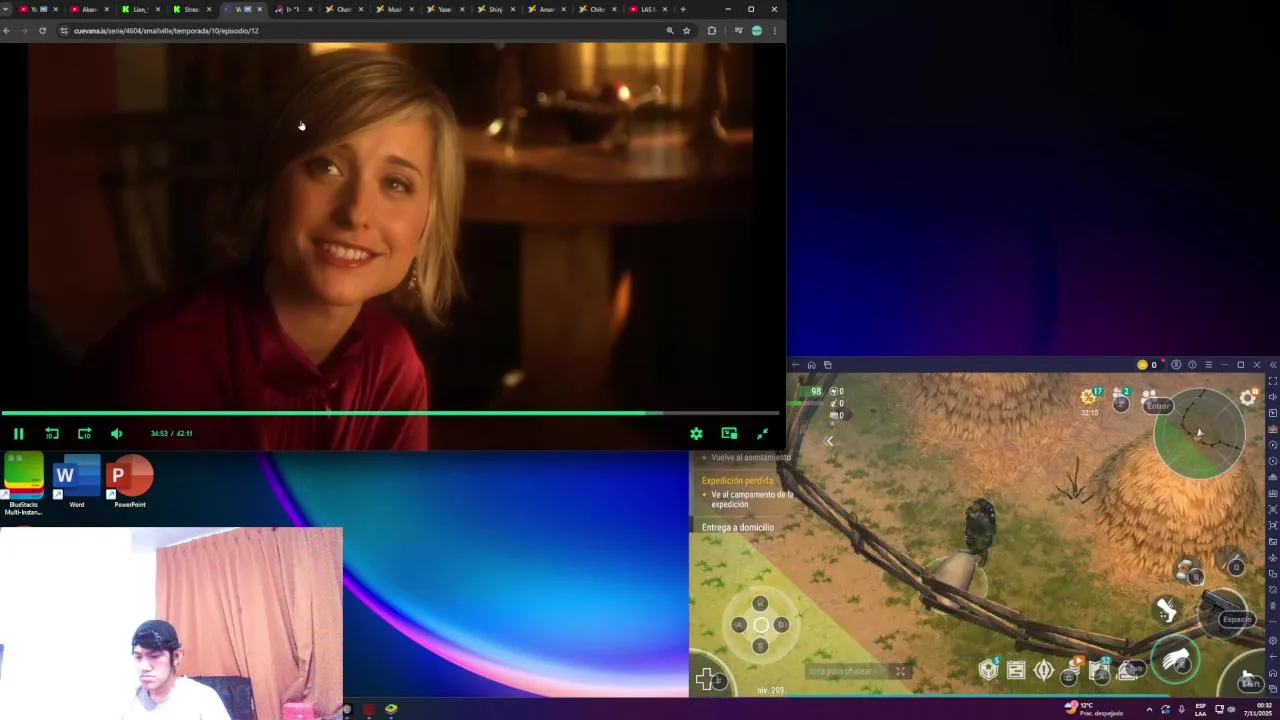The height and width of the screenshot is (720, 1280).
Task: Open Chrome three-dot menu
Action: click(x=774, y=31)
